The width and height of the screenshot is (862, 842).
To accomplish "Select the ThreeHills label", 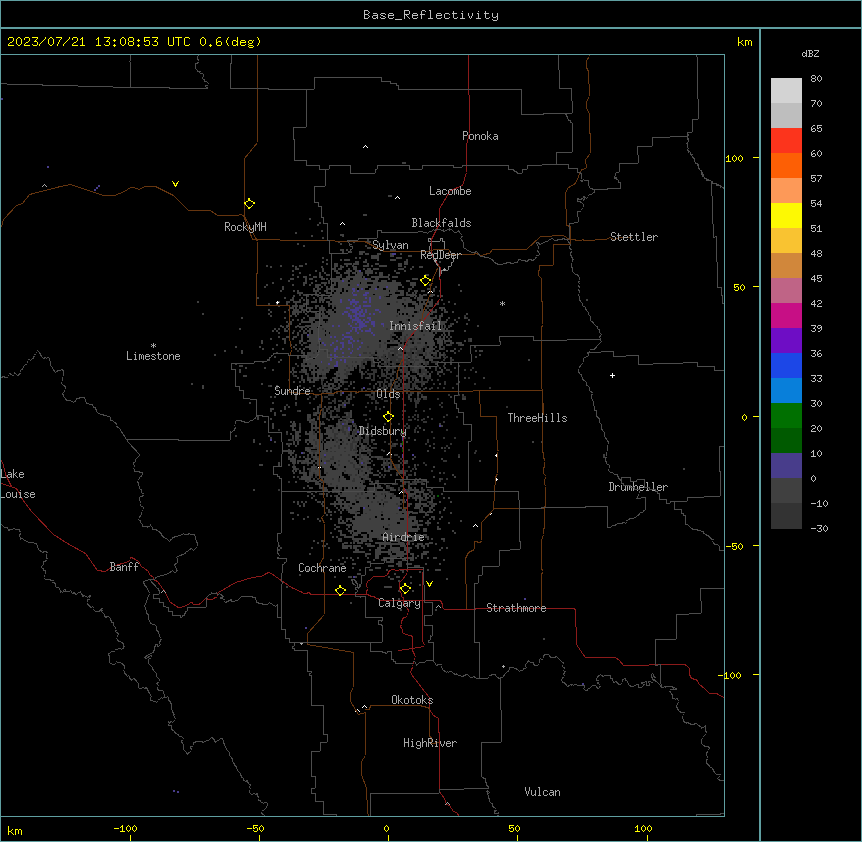I will click(537, 418).
